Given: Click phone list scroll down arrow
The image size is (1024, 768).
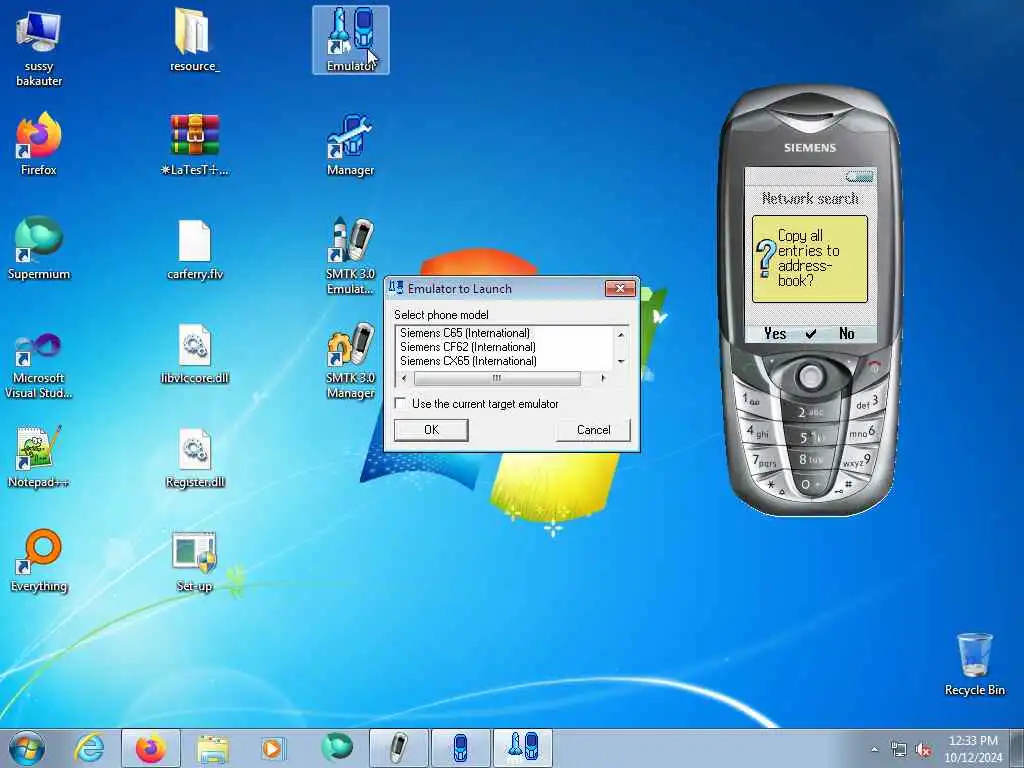Looking at the screenshot, I should click(x=620, y=362).
